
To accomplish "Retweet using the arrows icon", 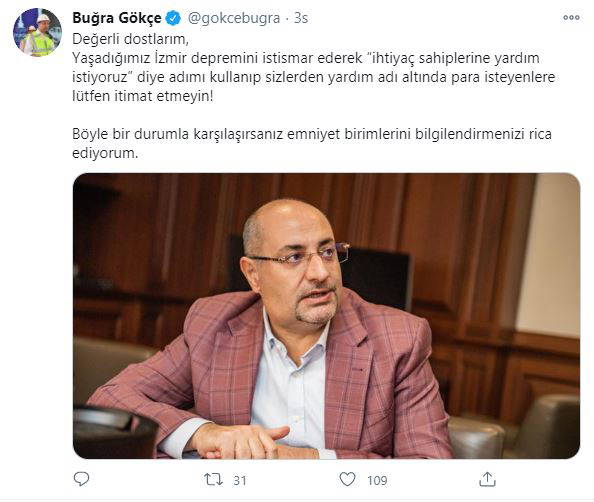I will (213, 480).
